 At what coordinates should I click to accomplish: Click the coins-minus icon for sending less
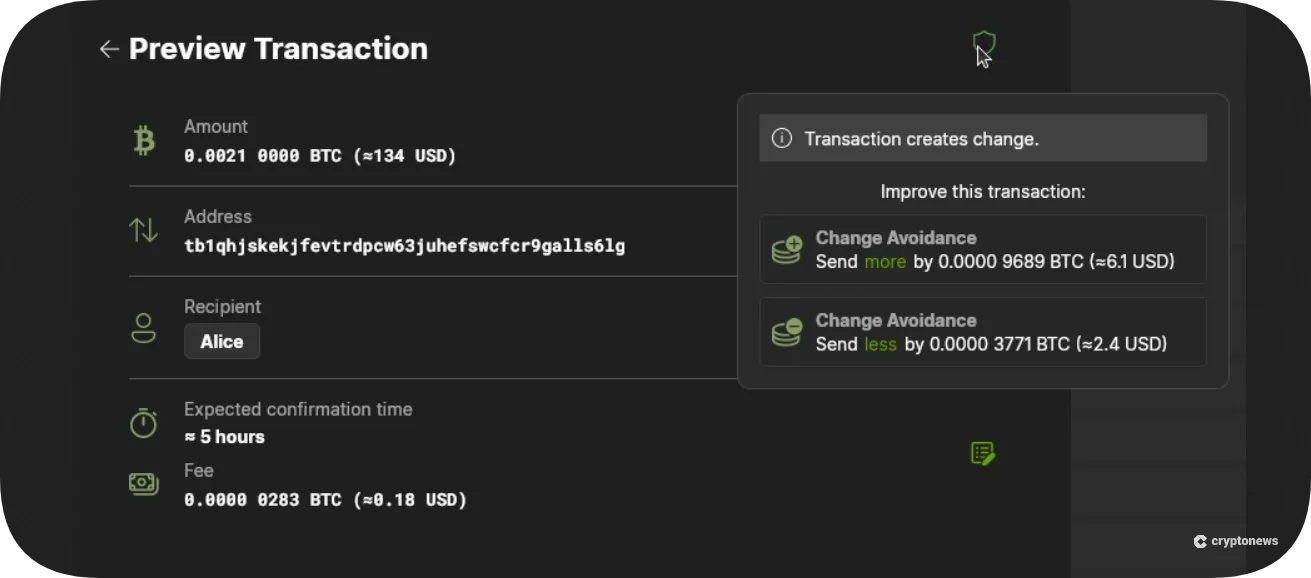[786, 332]
